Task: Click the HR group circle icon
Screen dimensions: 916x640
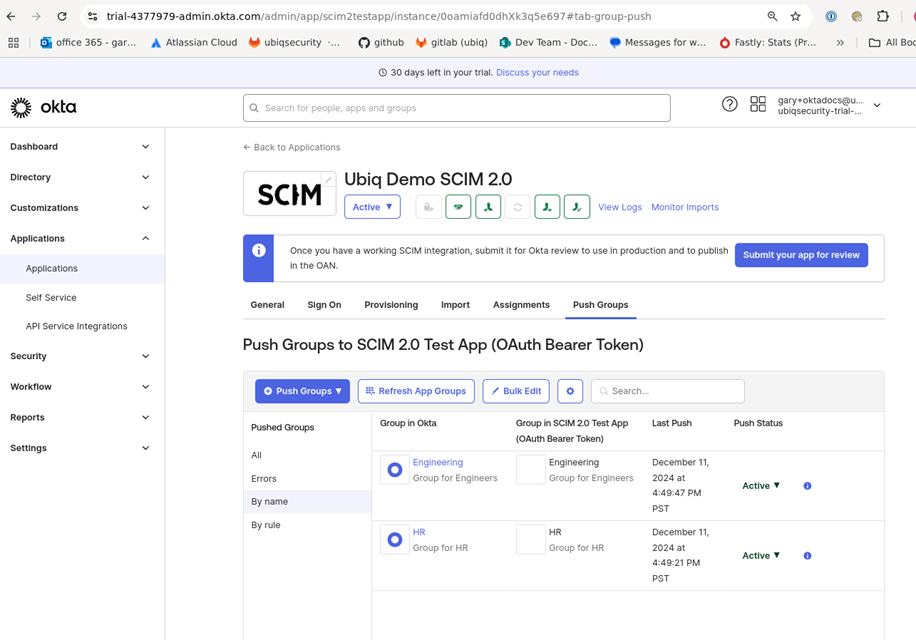Action: (x=395, y=540)
